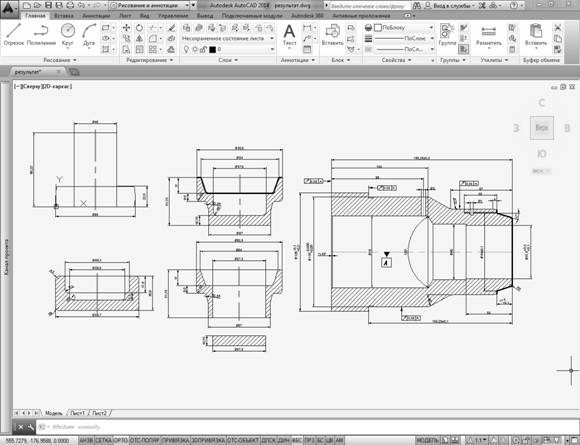Image resolution: width=580 pixels, height=445 pixels.
Task: Switch to the Лист2 layout tab
Action: point(99,413)
